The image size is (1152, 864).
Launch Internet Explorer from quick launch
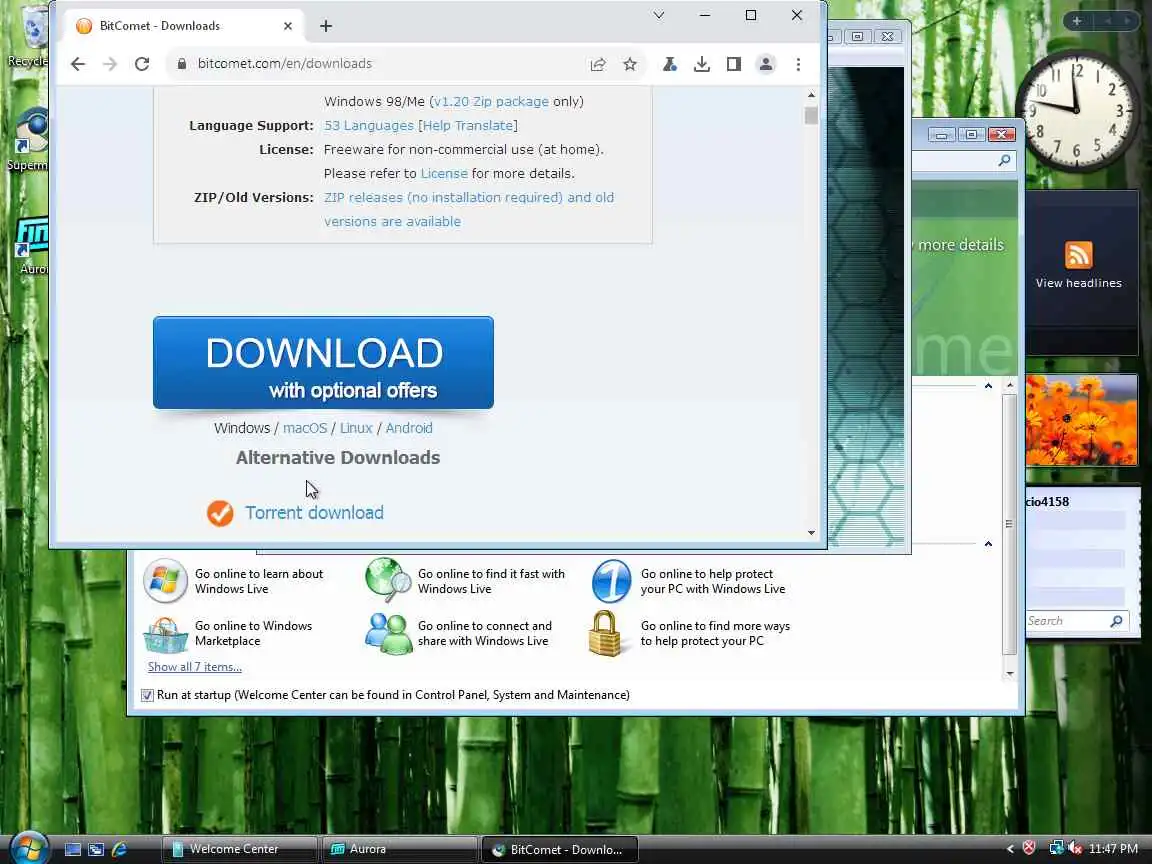pos(120,849)
